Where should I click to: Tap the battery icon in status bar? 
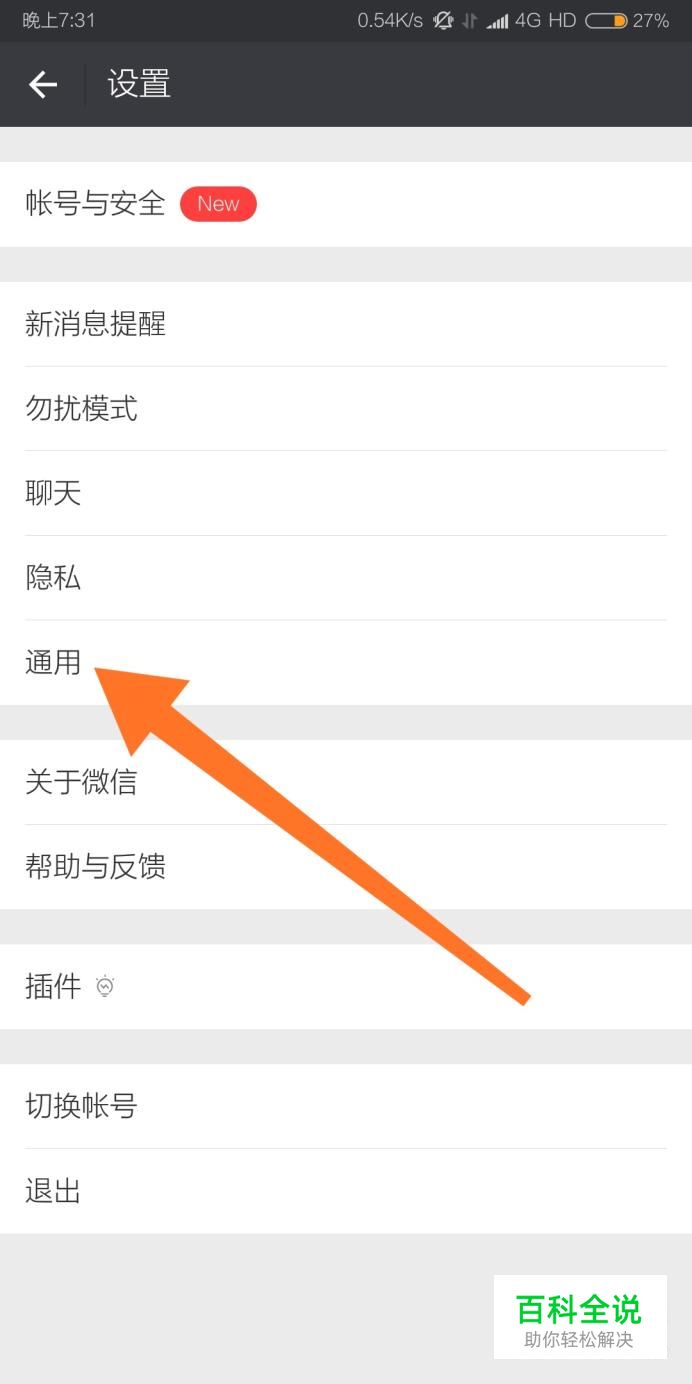(606, 20)
